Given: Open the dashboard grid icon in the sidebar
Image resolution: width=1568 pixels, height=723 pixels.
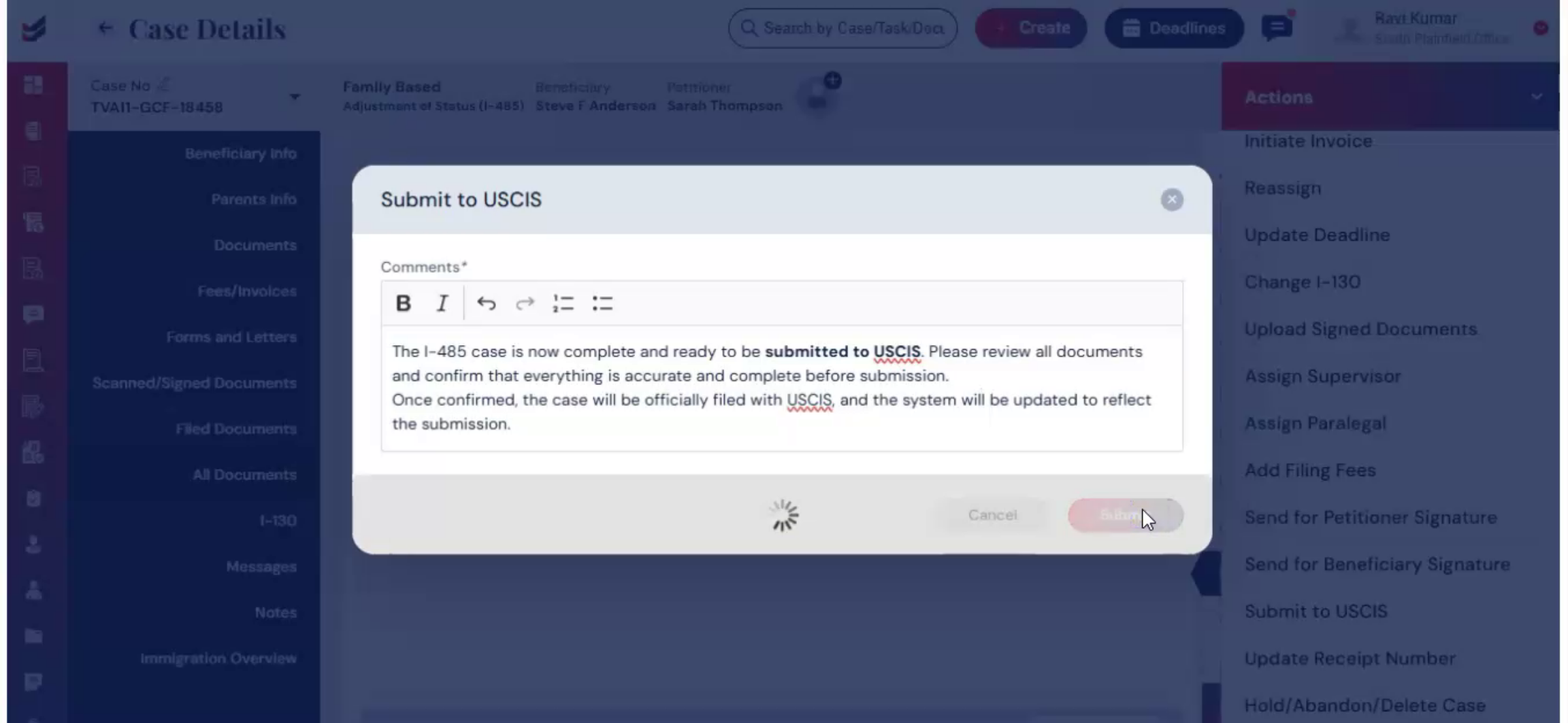Looking at the screenshot, I should tap(33, 85).
